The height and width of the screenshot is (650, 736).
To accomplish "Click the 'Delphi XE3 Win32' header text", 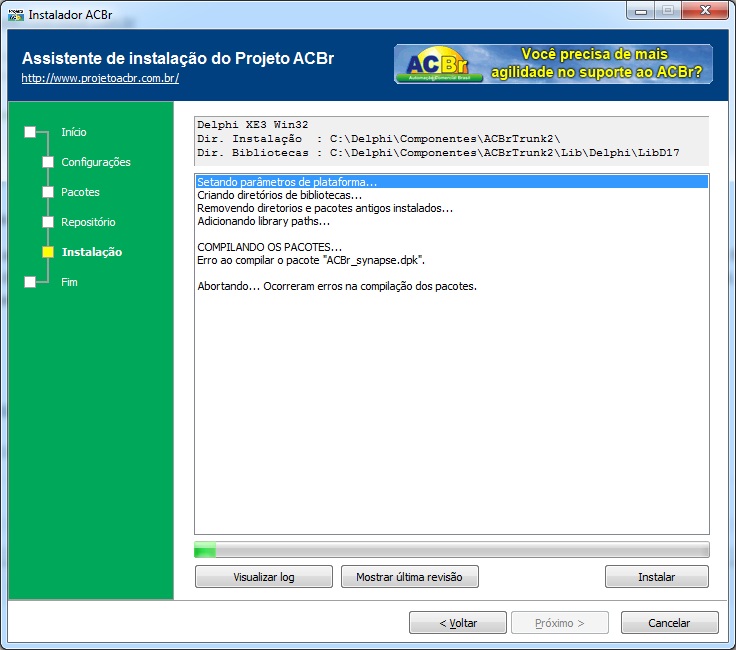I will click(x=253, y=125).
